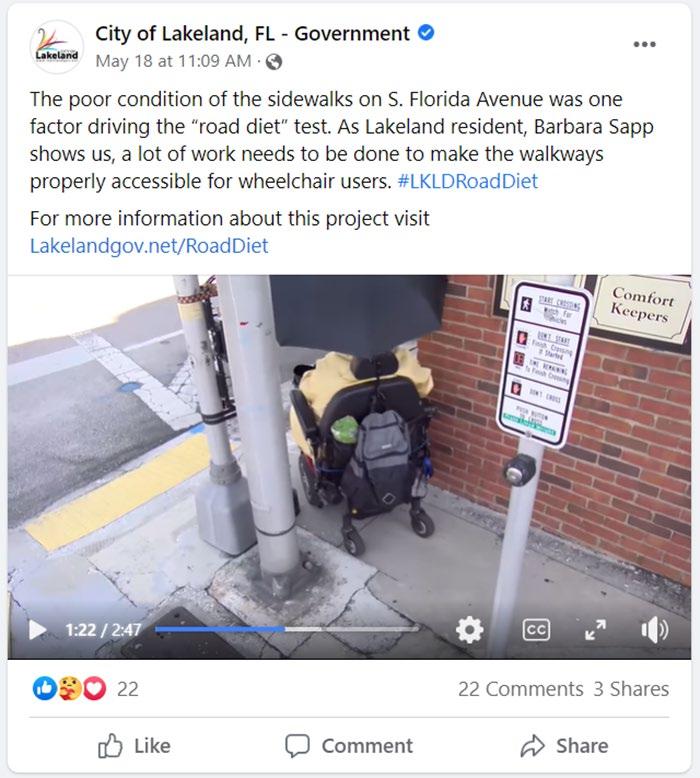700x778 pixels.
Task: Open video settings gear icon
Action: [x=469, y=630]
